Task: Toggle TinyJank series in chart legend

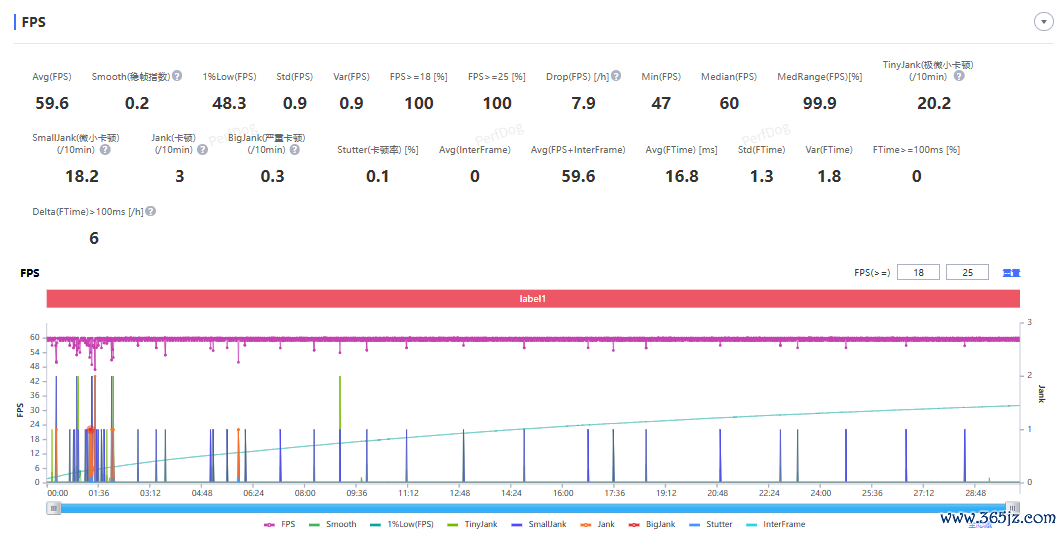Action: pos(472,524)
